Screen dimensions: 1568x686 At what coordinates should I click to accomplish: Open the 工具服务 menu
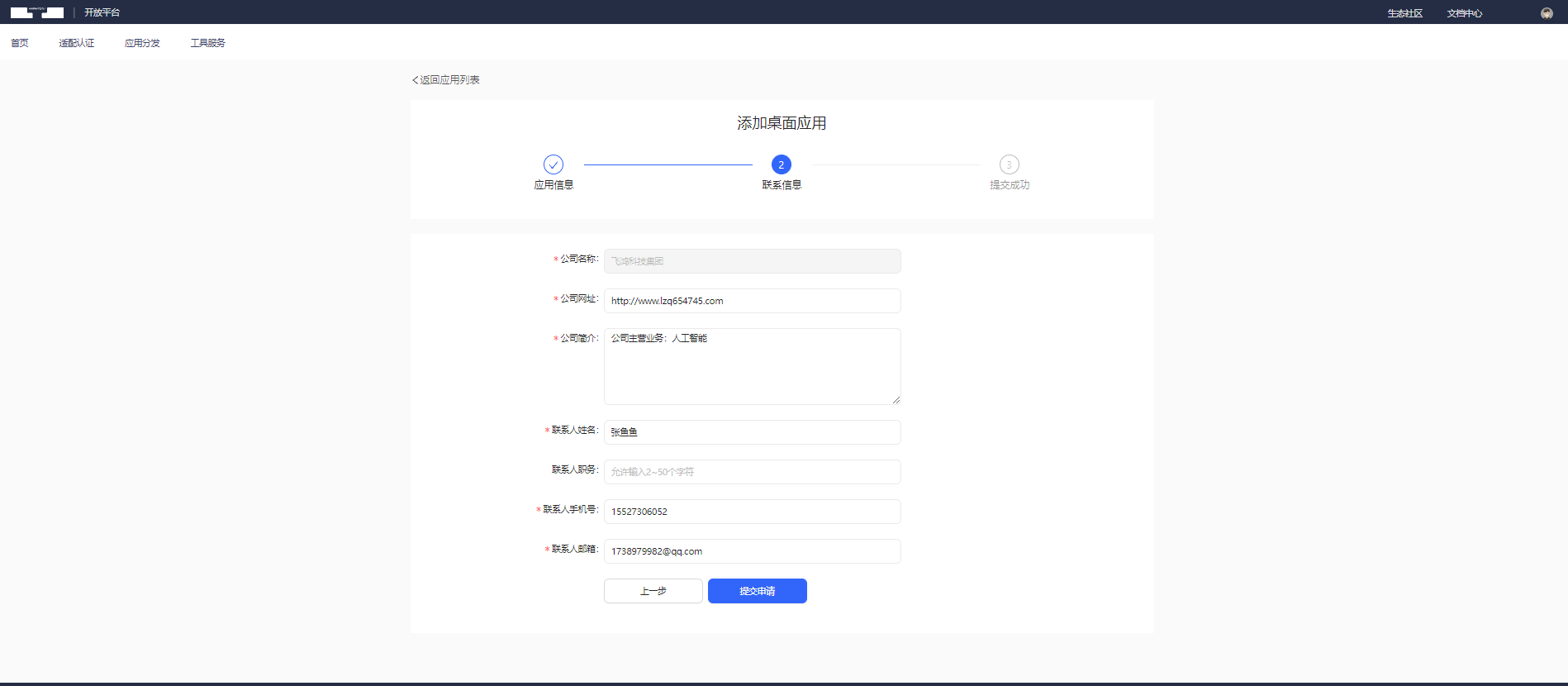[207, 43]
